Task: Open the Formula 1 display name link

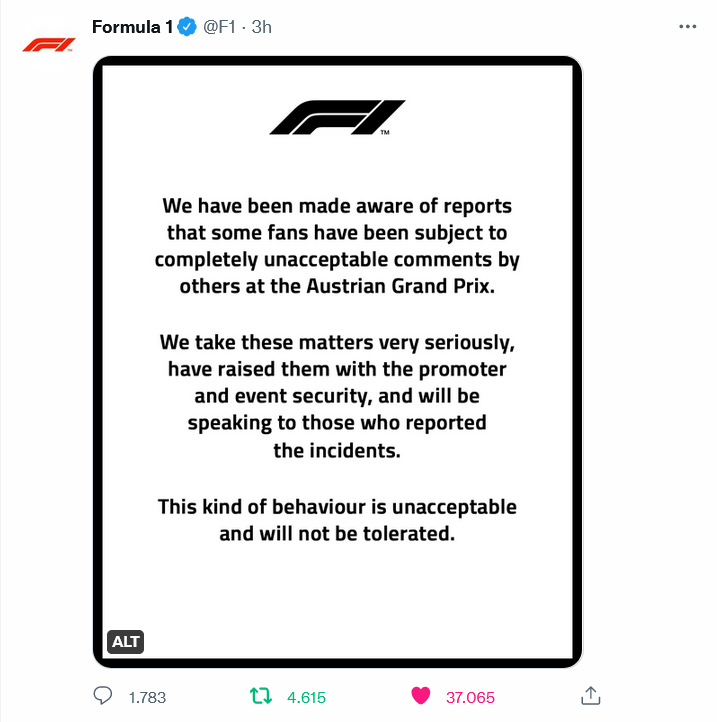Action: pyautogui.click(x=132, y=28)
